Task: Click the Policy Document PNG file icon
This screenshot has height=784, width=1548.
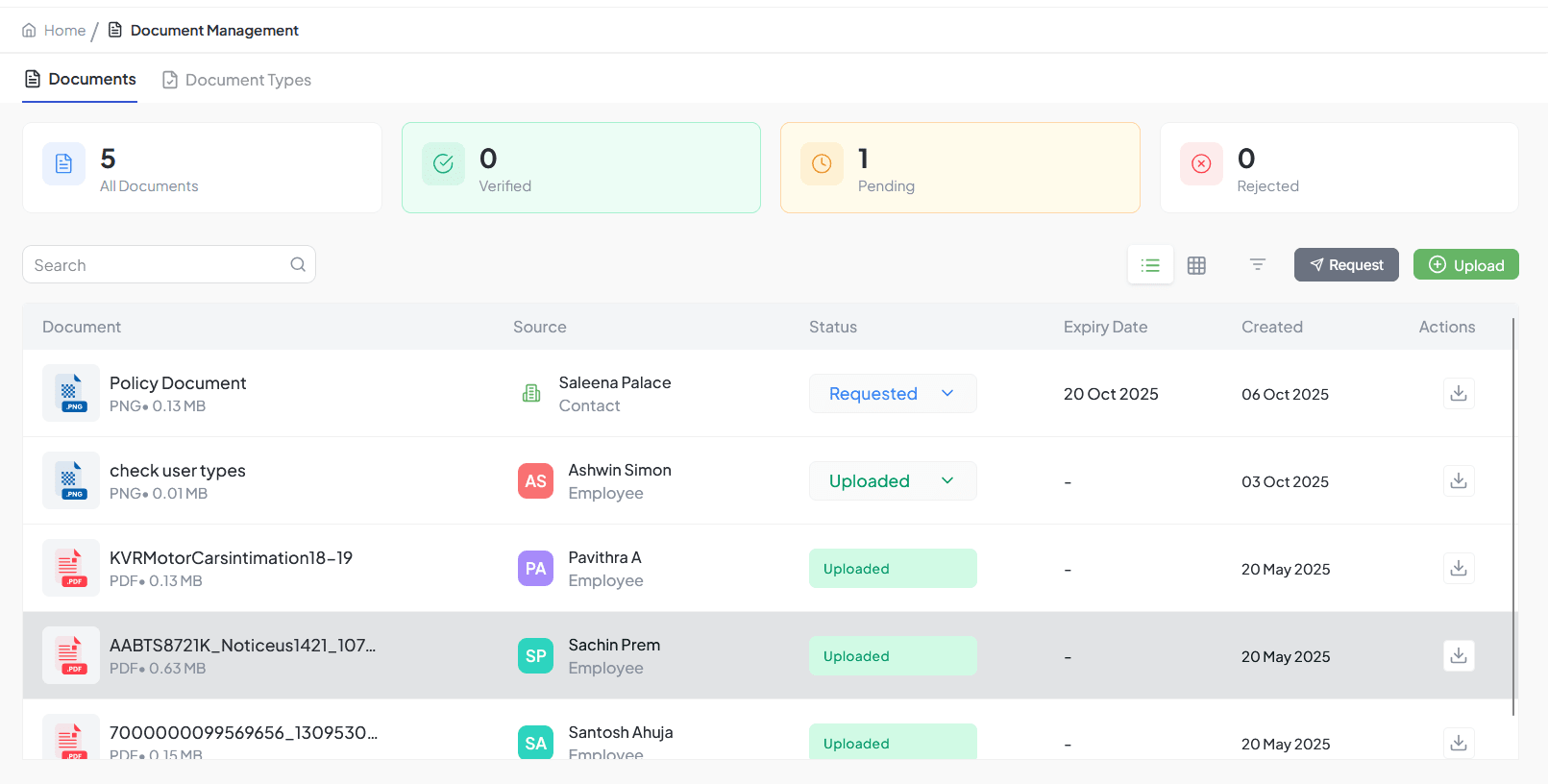Action: coord(71,393)
